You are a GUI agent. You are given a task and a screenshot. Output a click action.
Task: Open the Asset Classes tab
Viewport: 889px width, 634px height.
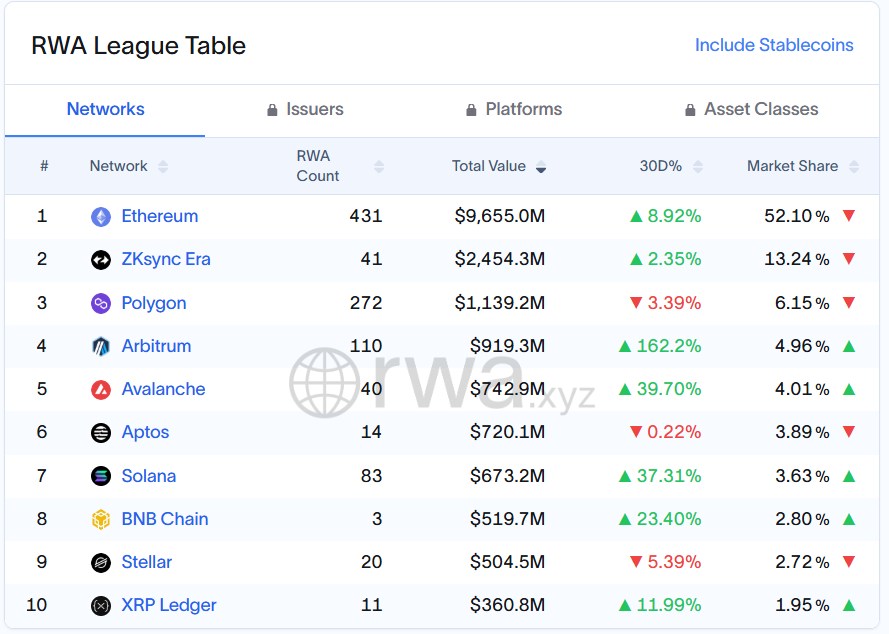751,110
